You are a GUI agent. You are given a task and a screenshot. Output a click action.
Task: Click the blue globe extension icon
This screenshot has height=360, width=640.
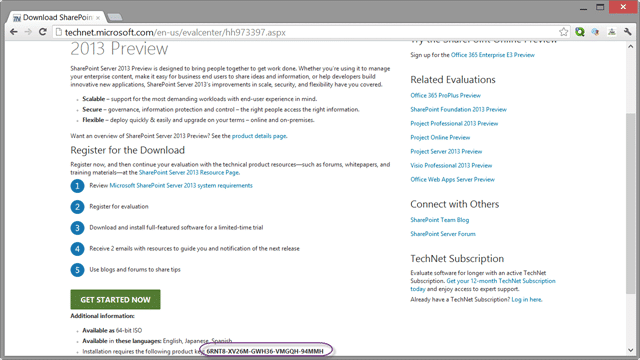[x=596, y=32]
